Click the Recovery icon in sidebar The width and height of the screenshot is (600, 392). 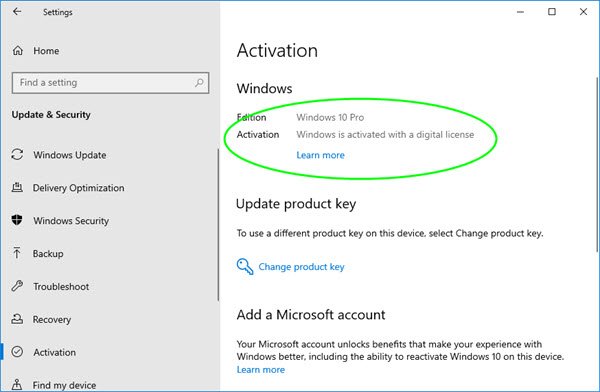[17, 319]
